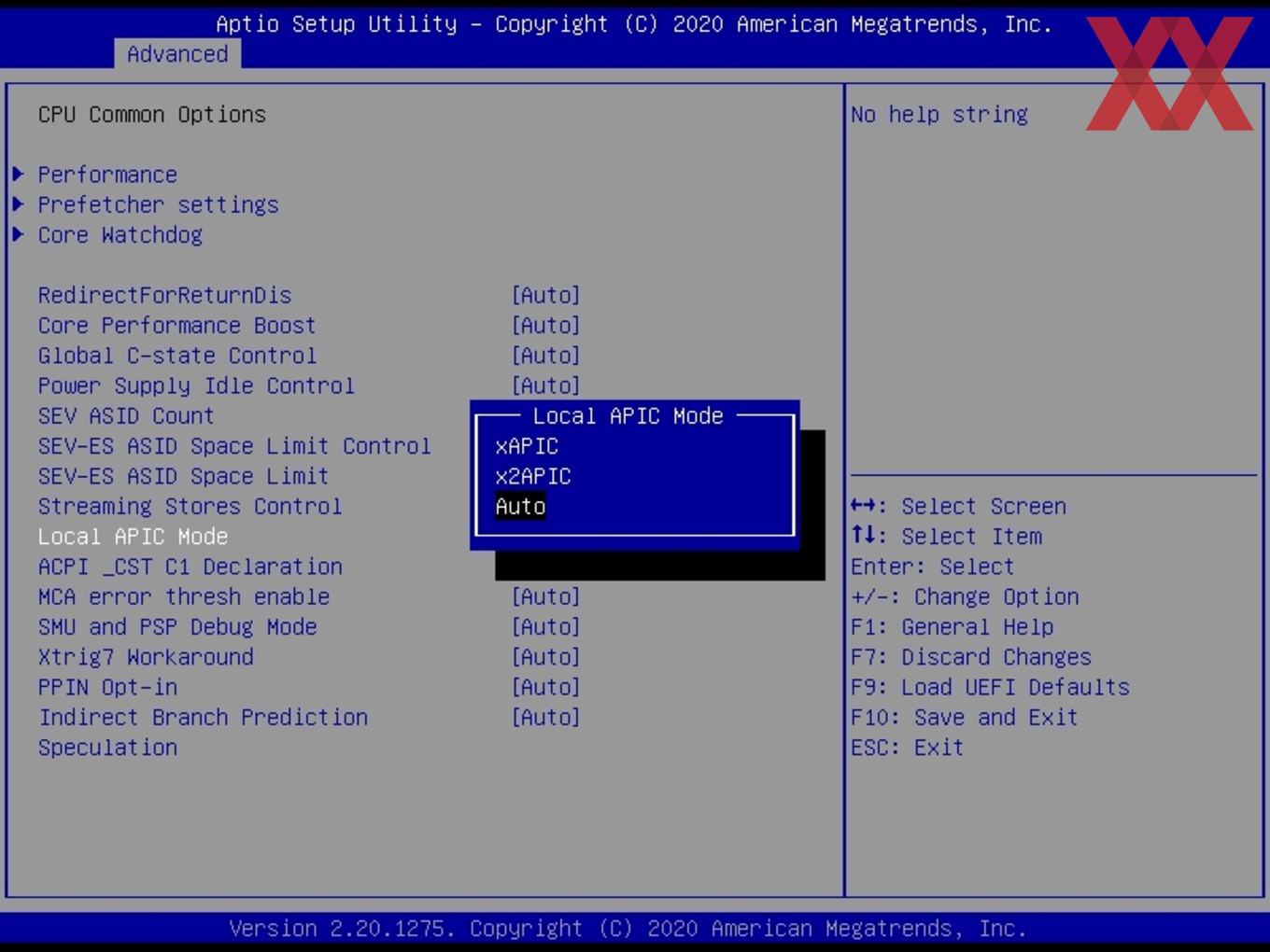Click the Select Item key hint
This screenshot has width=1270, height=952.
pyautogui.click(x=946, y=537)
